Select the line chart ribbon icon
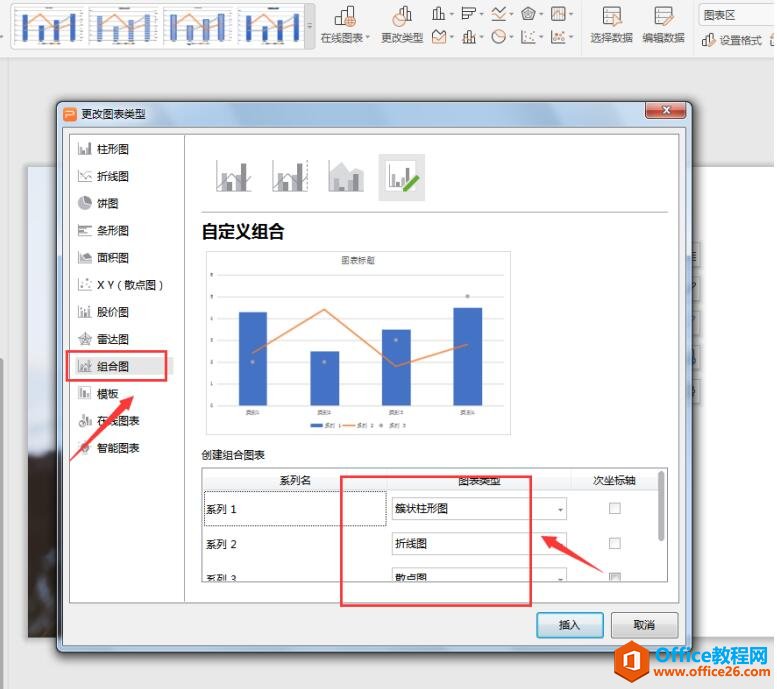The image size is (777, 689). (x=499, y=13)
